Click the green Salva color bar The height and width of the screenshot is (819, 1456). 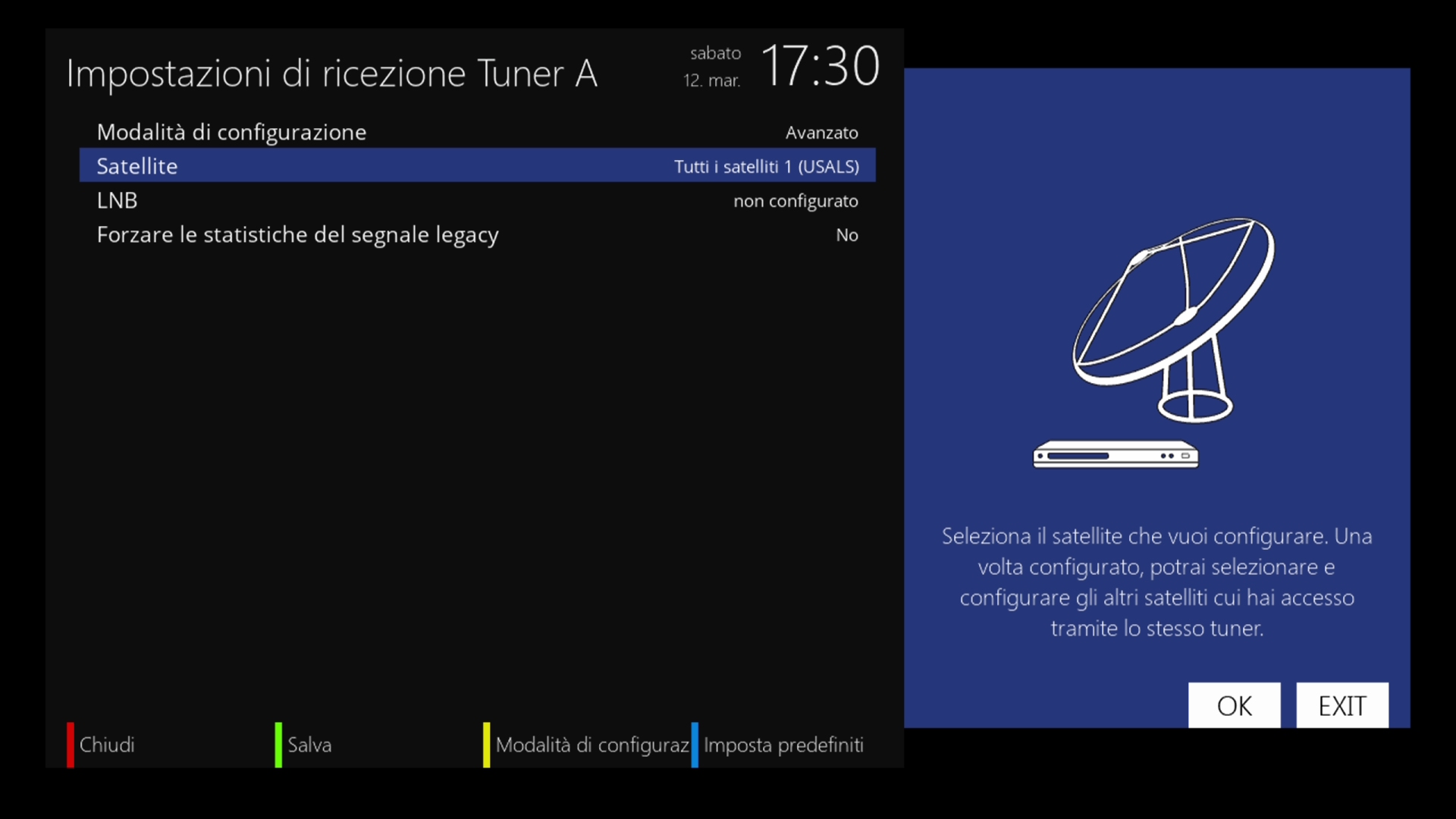tap(278, 745)
